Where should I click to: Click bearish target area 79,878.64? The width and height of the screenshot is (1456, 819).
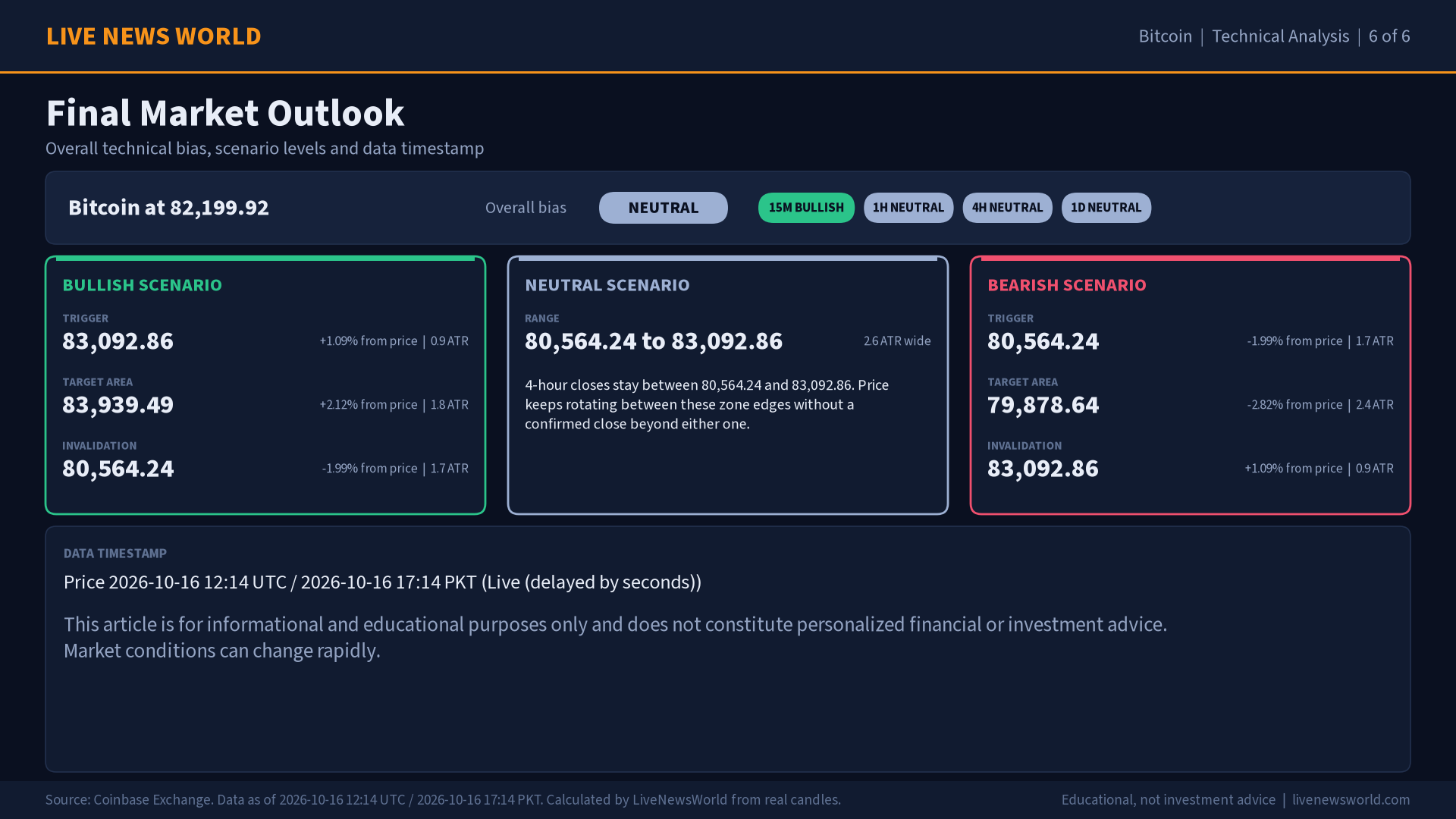(x=1043, y=405)
